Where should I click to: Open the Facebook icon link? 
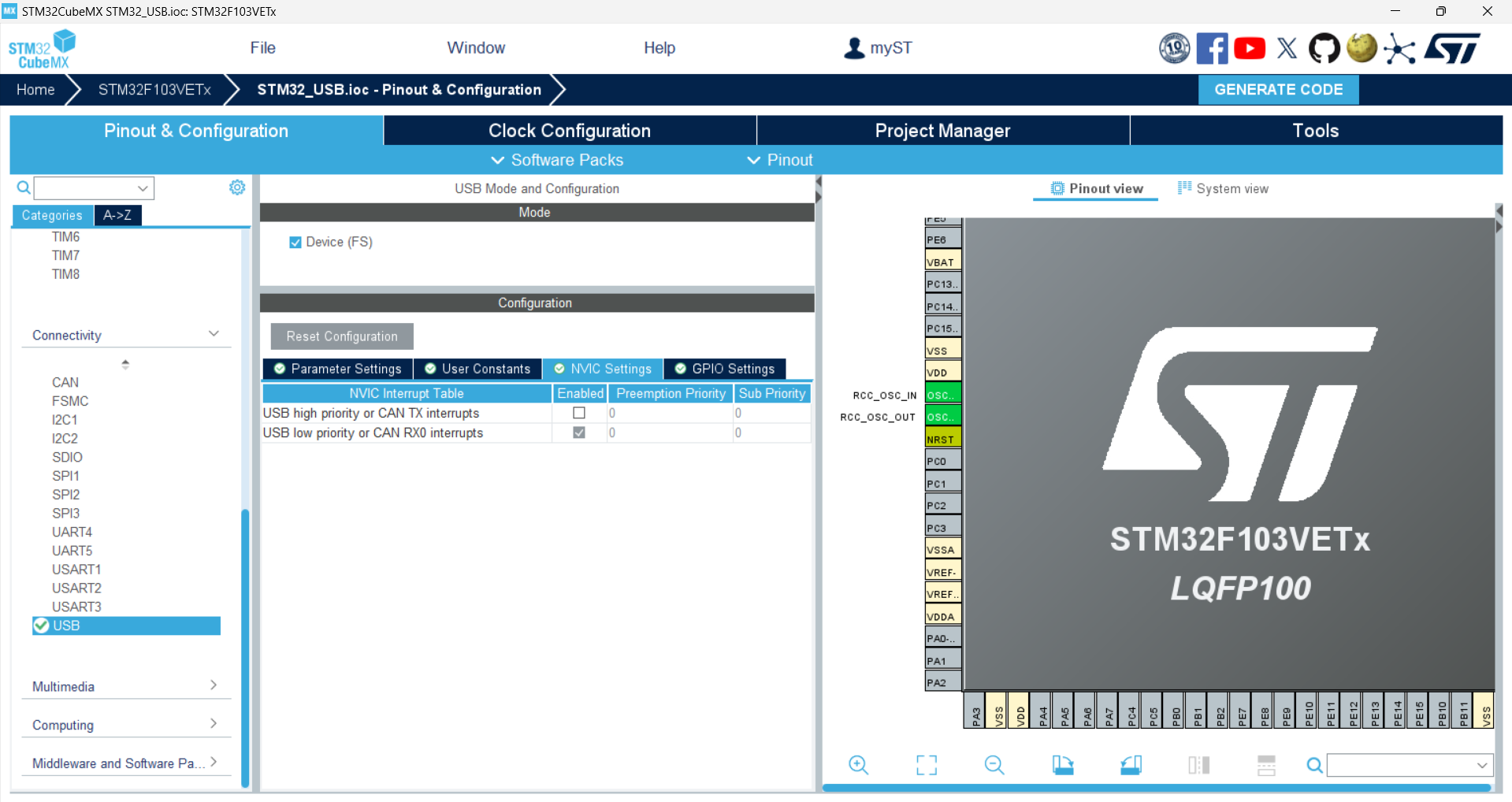[1212, 48]
